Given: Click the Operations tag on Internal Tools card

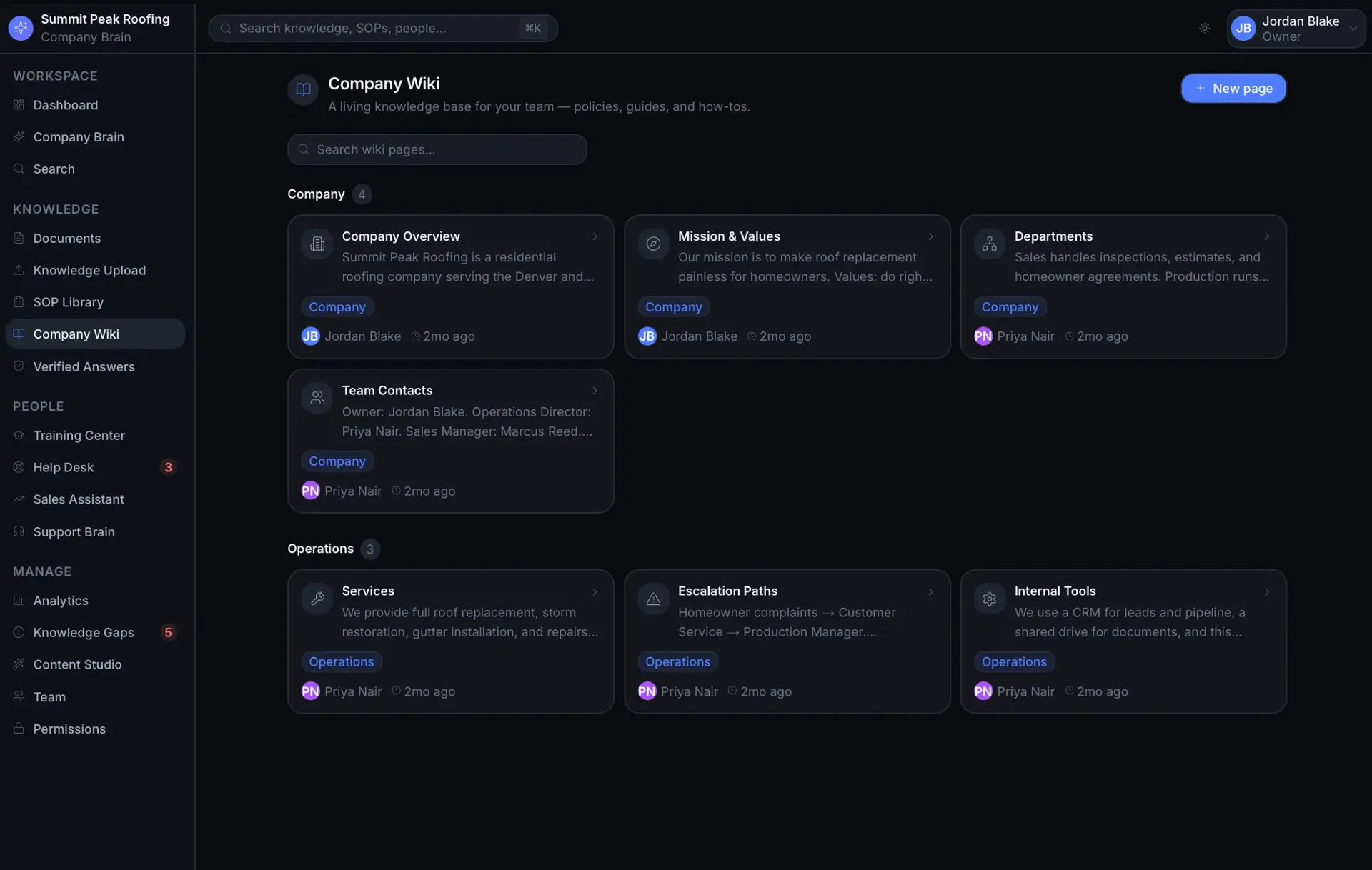Looking at the screenshot, I should pos(1014,662).
